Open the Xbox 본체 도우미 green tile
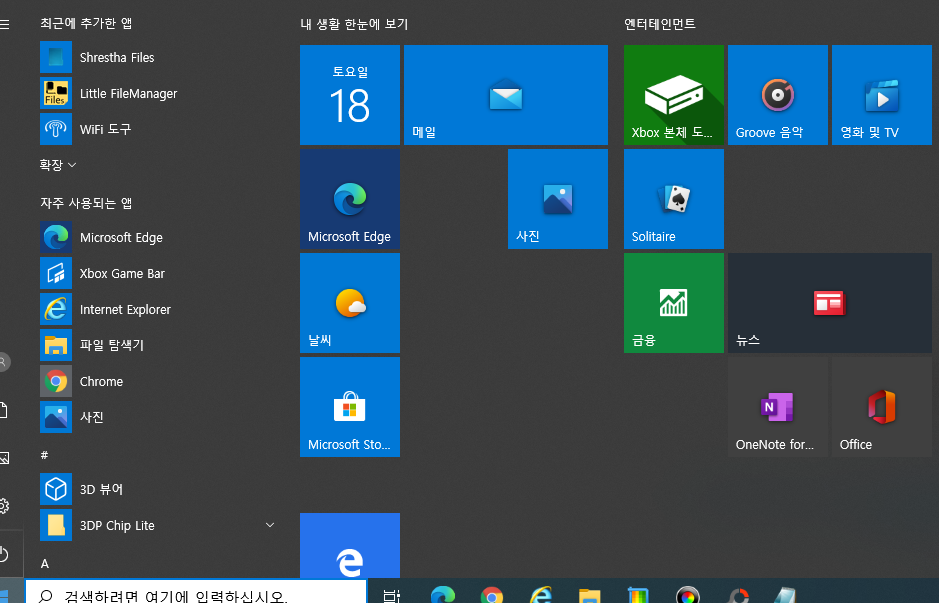Screen dimensions: 939x603 [674, 95]
